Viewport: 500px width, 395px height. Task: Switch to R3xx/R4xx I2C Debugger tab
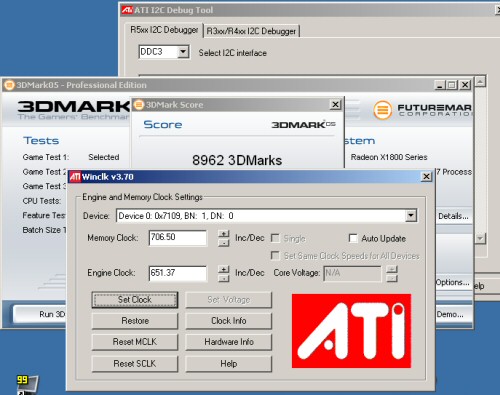click(251, 31)
